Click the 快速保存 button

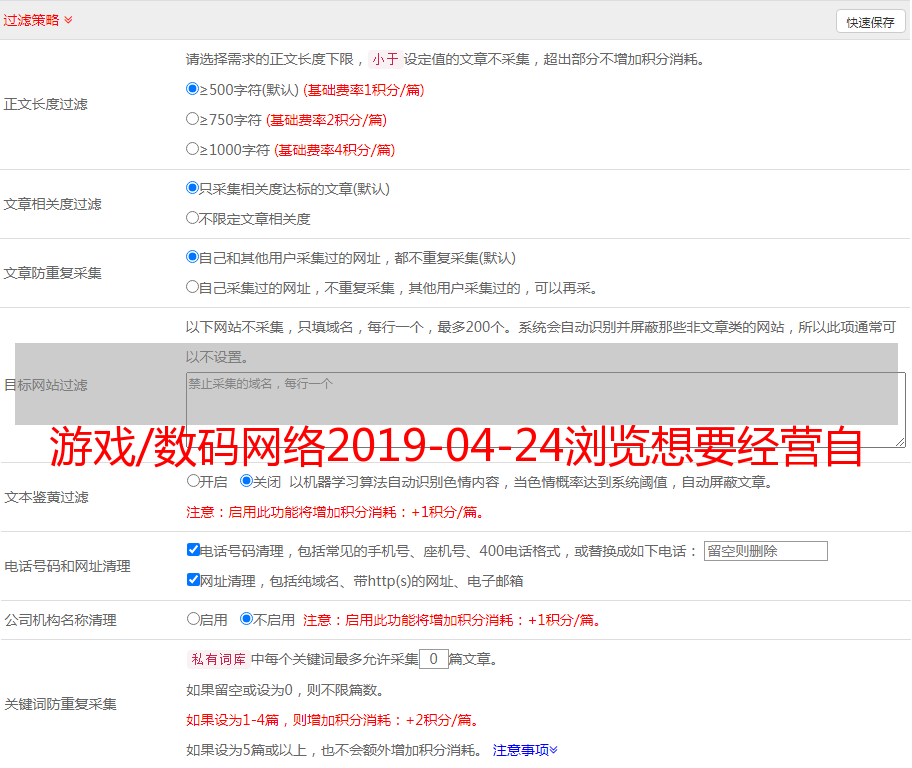870,22
